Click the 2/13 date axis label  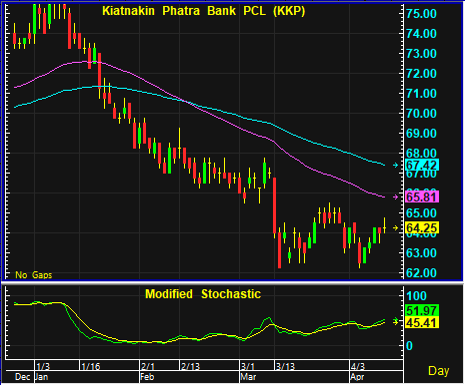tap(190, 367)
